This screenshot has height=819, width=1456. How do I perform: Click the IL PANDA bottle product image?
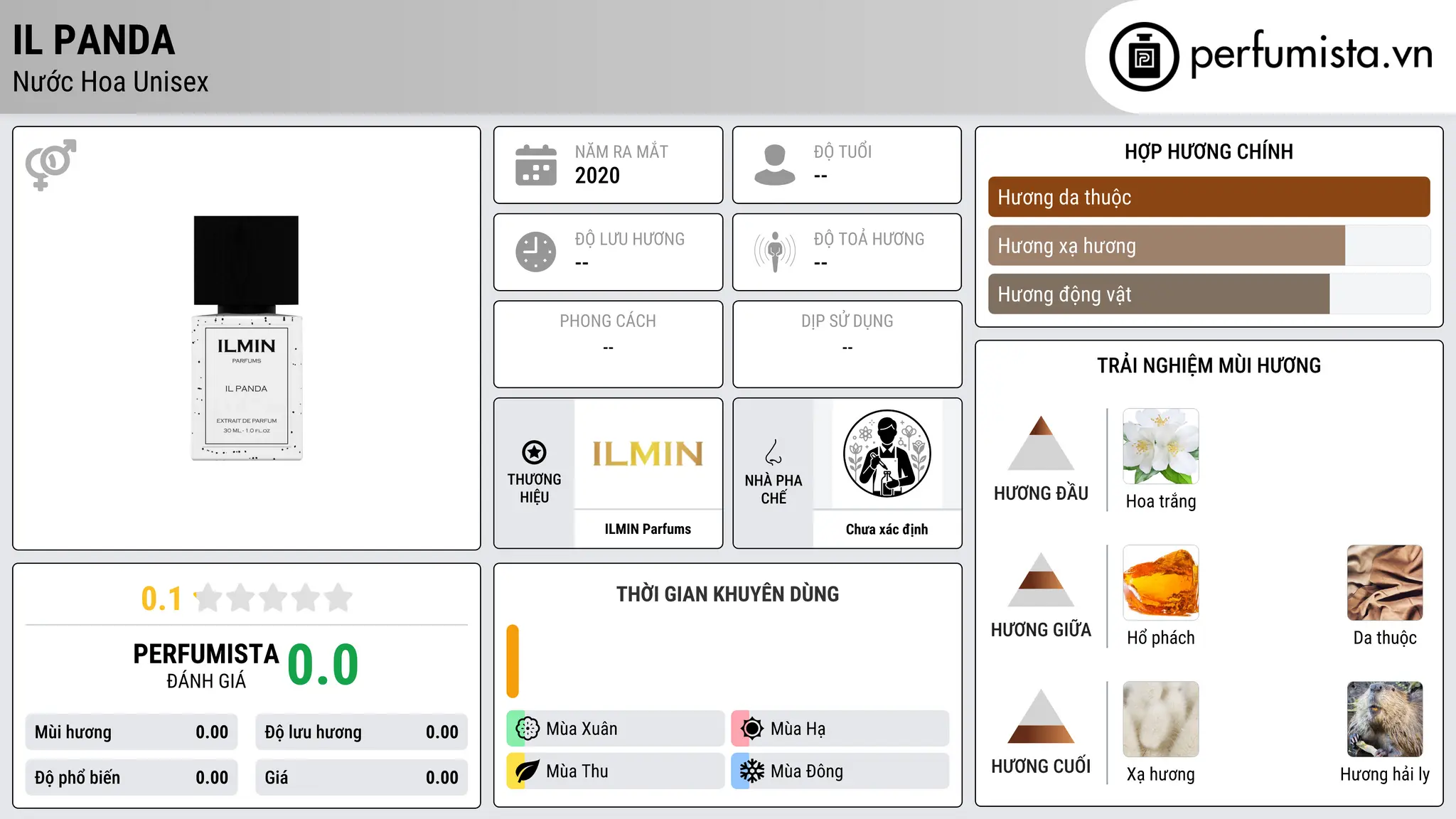coord(247,338)
